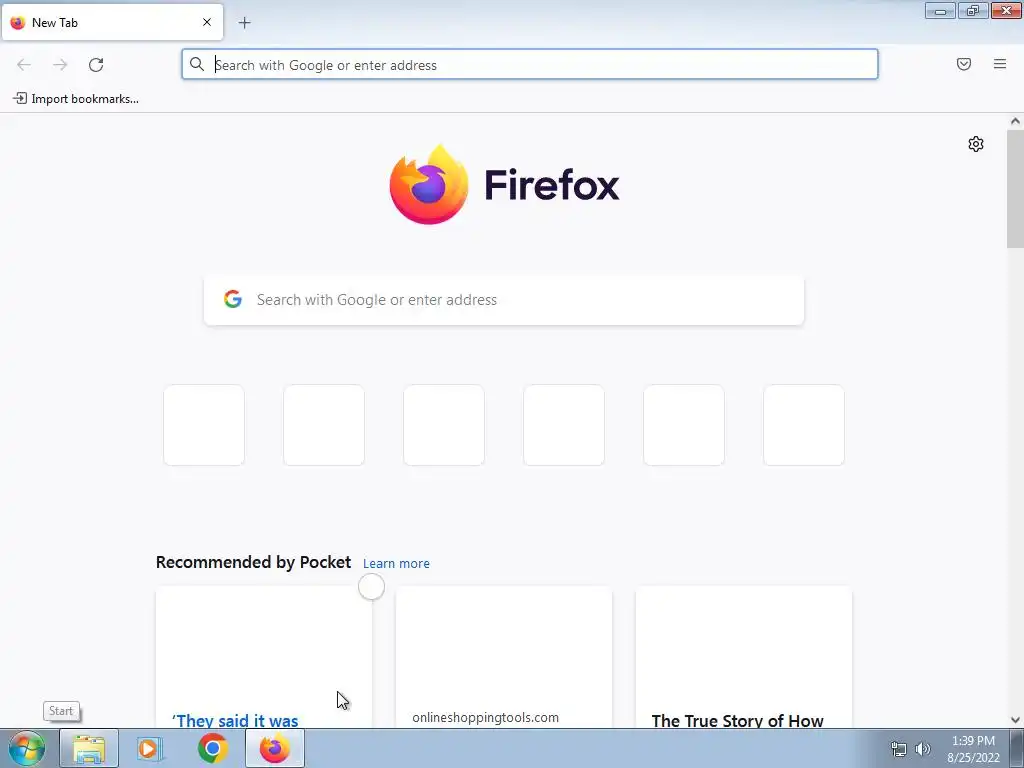Click the scrollbar up arrow
The height and width of the screenshot is (768, 1024).
coord(1015,121)
